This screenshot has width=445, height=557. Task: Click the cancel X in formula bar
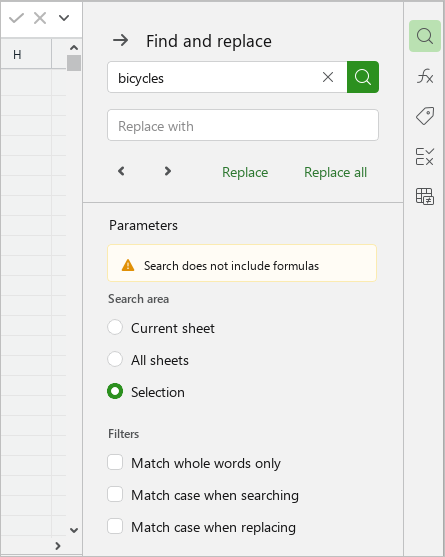point(40,18)
